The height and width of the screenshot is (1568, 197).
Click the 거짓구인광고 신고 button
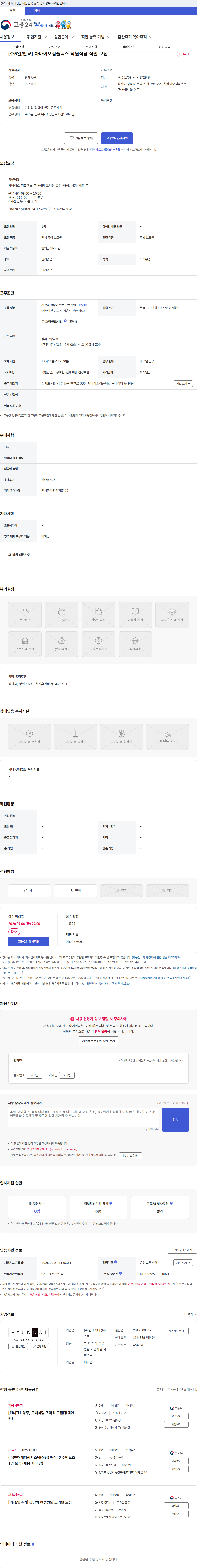tap(182, 1250)
